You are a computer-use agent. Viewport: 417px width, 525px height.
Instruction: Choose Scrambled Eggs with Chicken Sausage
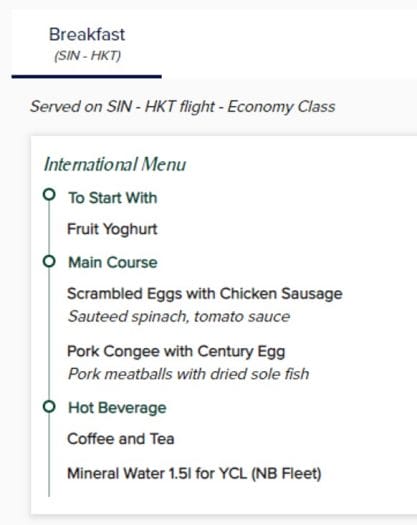click(205, 294)
